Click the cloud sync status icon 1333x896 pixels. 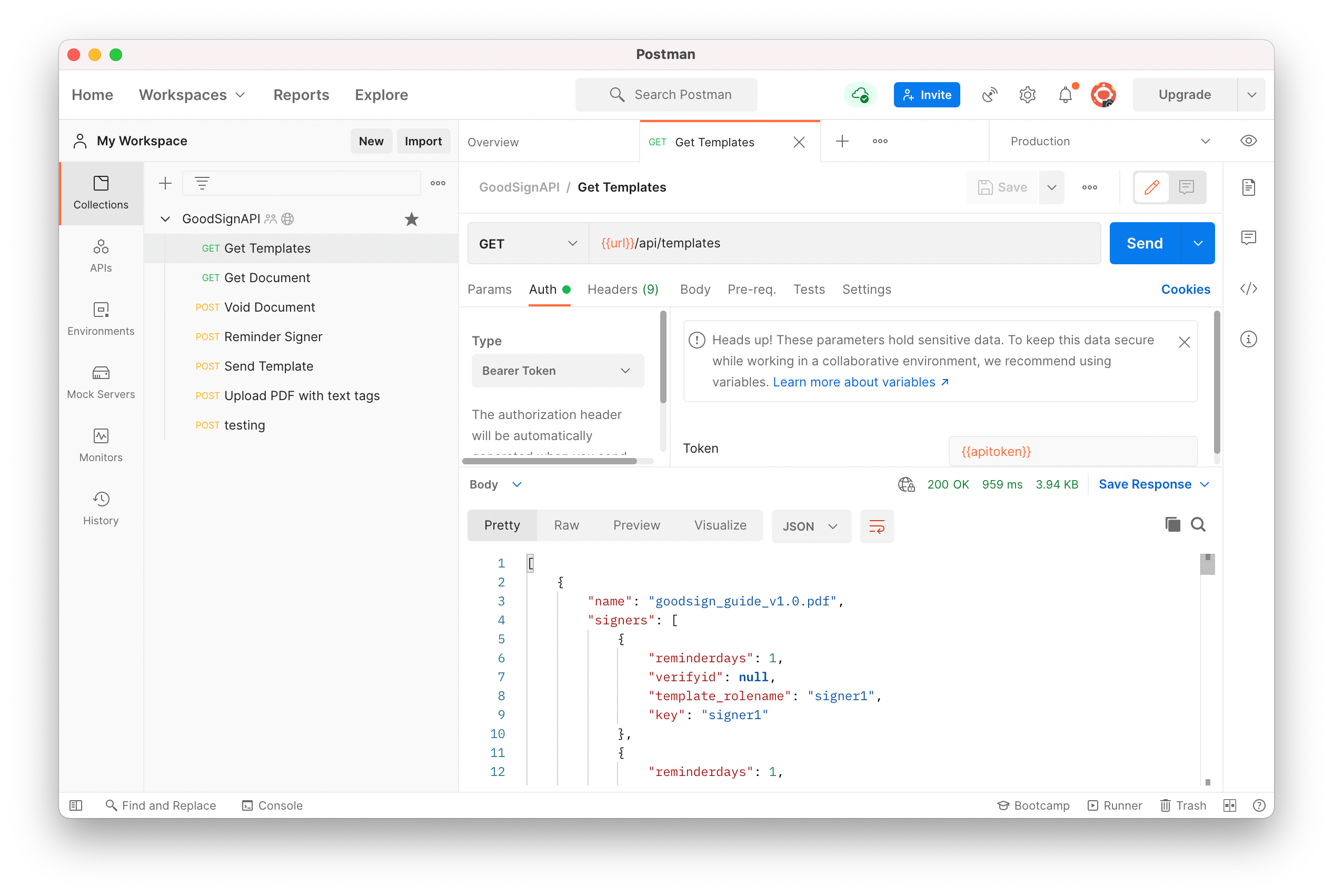(860, 94)
